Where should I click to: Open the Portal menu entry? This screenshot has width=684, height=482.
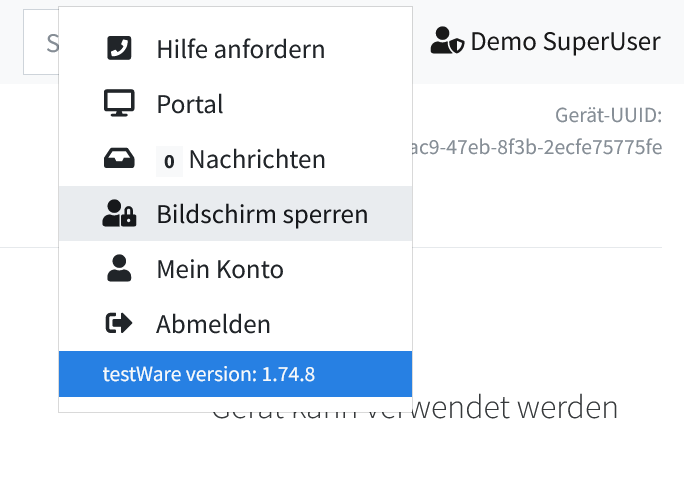(190, 104)
